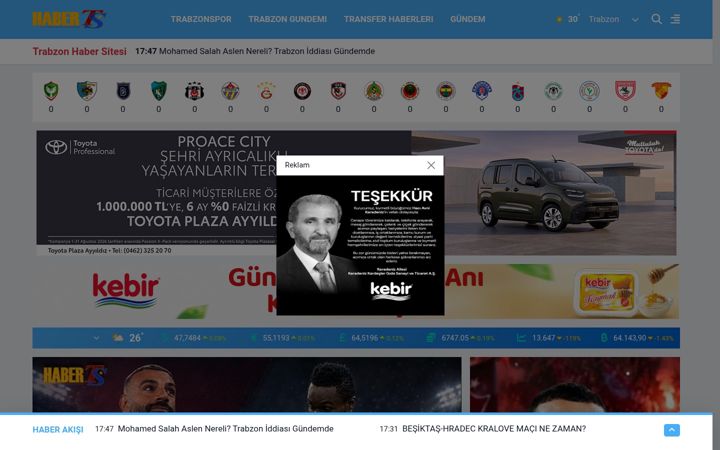Select the first green team logo in row
Viewport: 720px width, 450px height.
click(51, 91)
